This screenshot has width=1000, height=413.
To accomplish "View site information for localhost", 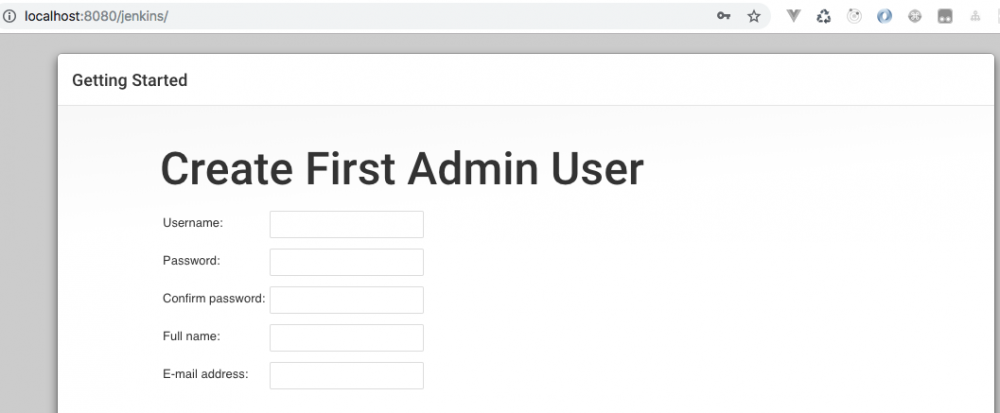I will (x=11, y=16).
